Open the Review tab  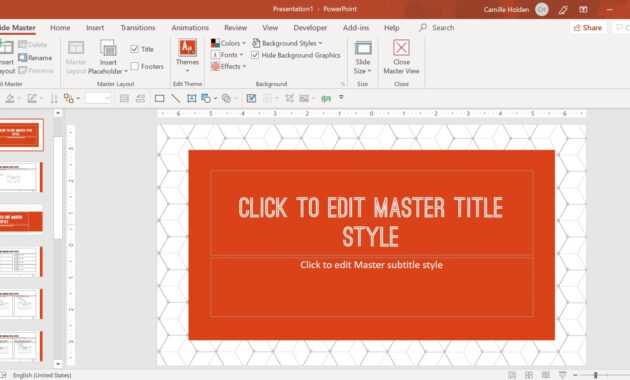[x=235, y=28]
